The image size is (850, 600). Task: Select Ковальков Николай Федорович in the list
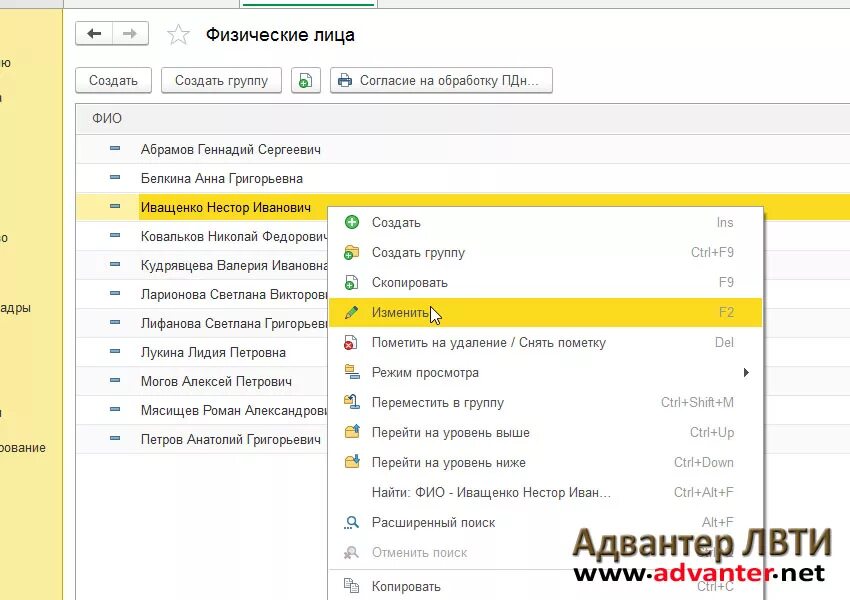click(234, 236)
